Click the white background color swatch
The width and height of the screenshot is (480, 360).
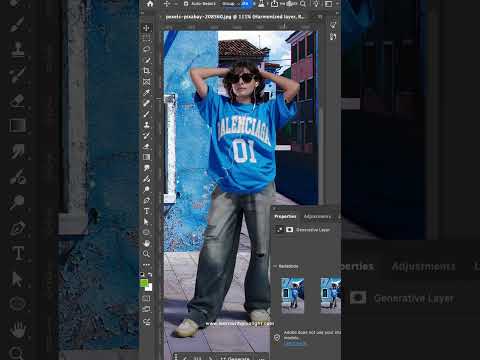(x=149, y=287)
